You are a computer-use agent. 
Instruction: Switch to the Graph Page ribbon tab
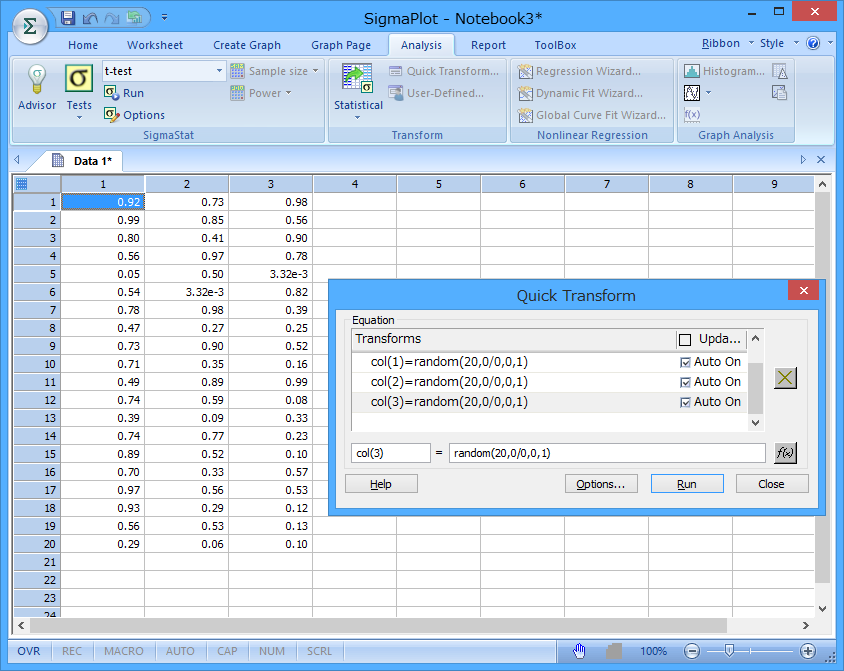coord(341,45)
